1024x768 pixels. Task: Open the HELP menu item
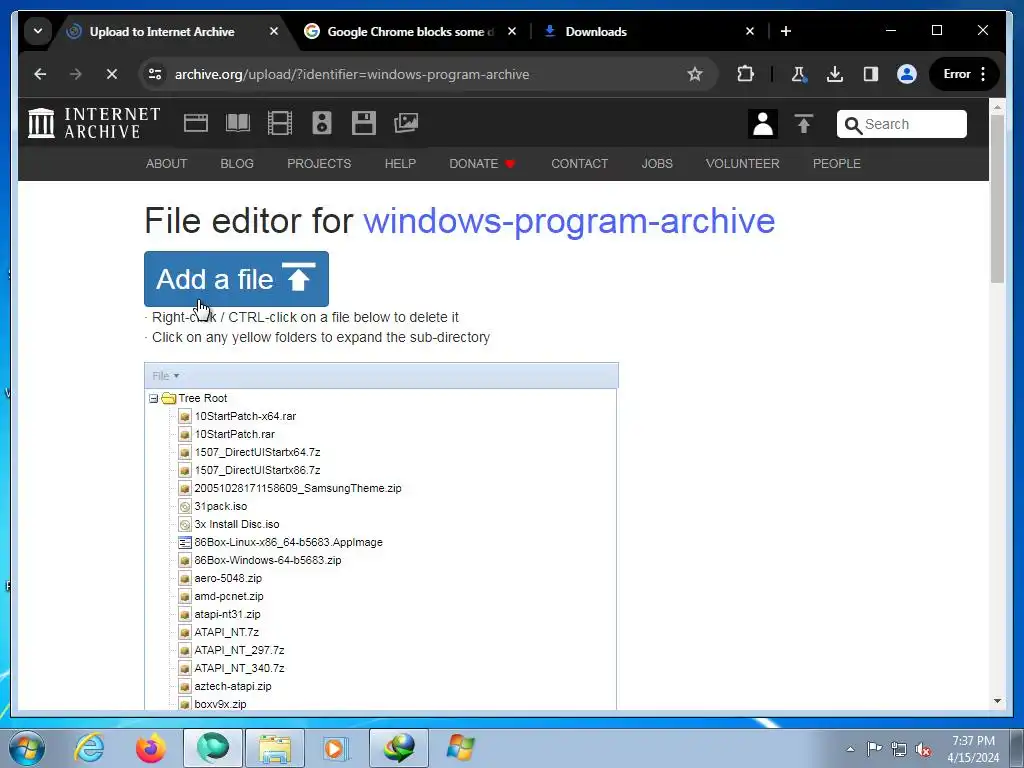[x=400, y=164]
